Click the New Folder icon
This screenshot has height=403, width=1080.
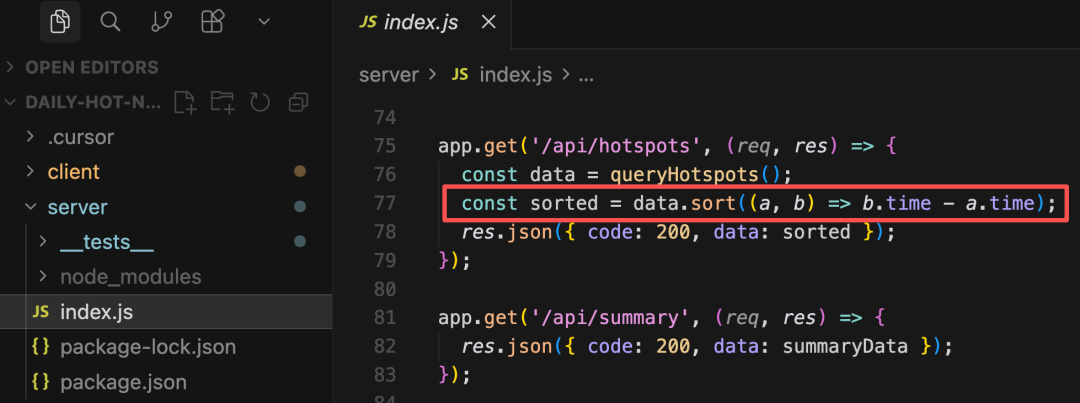pos(222,103)
